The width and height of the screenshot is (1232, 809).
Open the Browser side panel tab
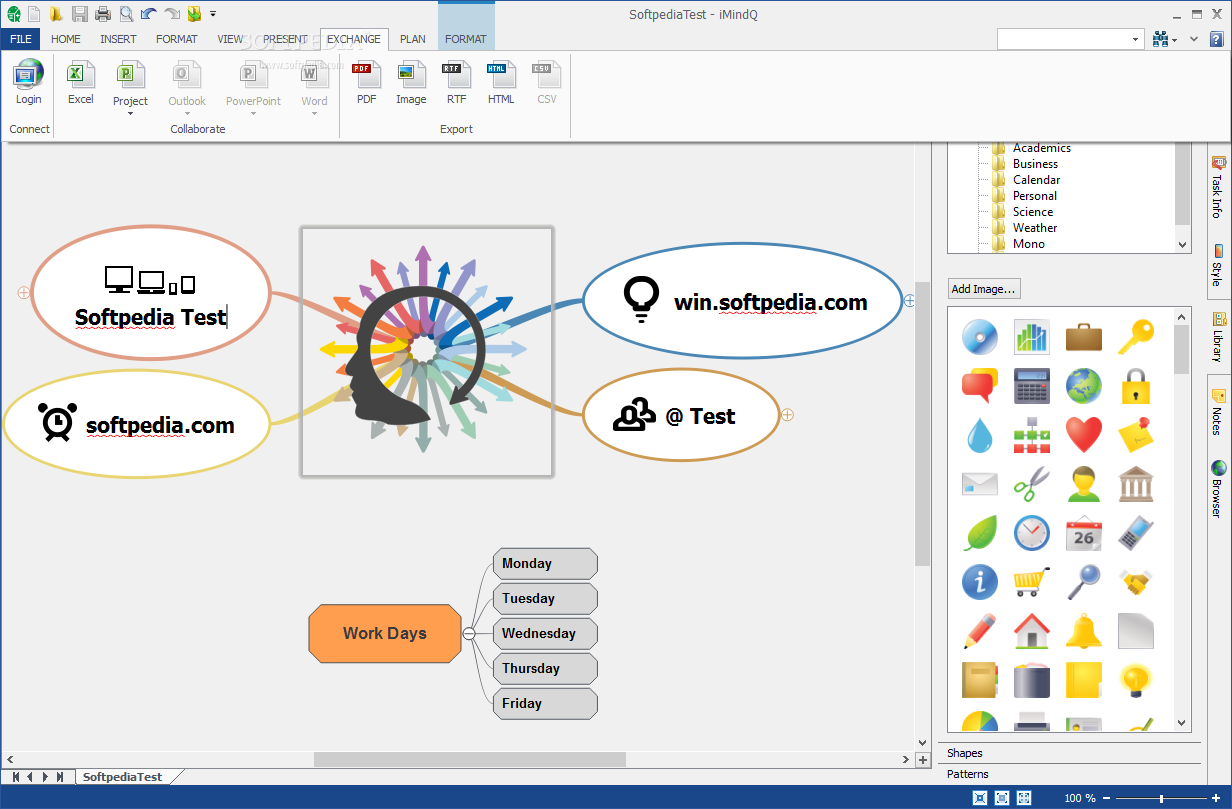(x=1218, y=489)
